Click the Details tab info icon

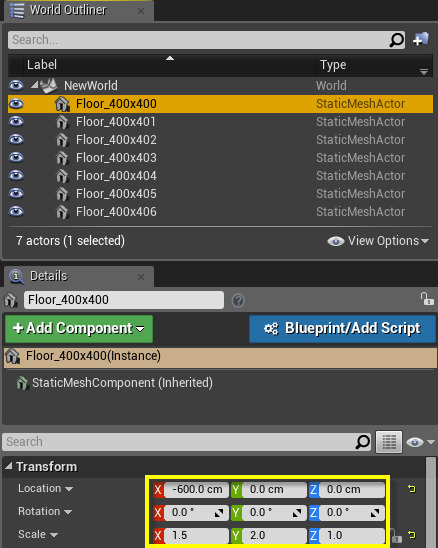pos(16,277)
